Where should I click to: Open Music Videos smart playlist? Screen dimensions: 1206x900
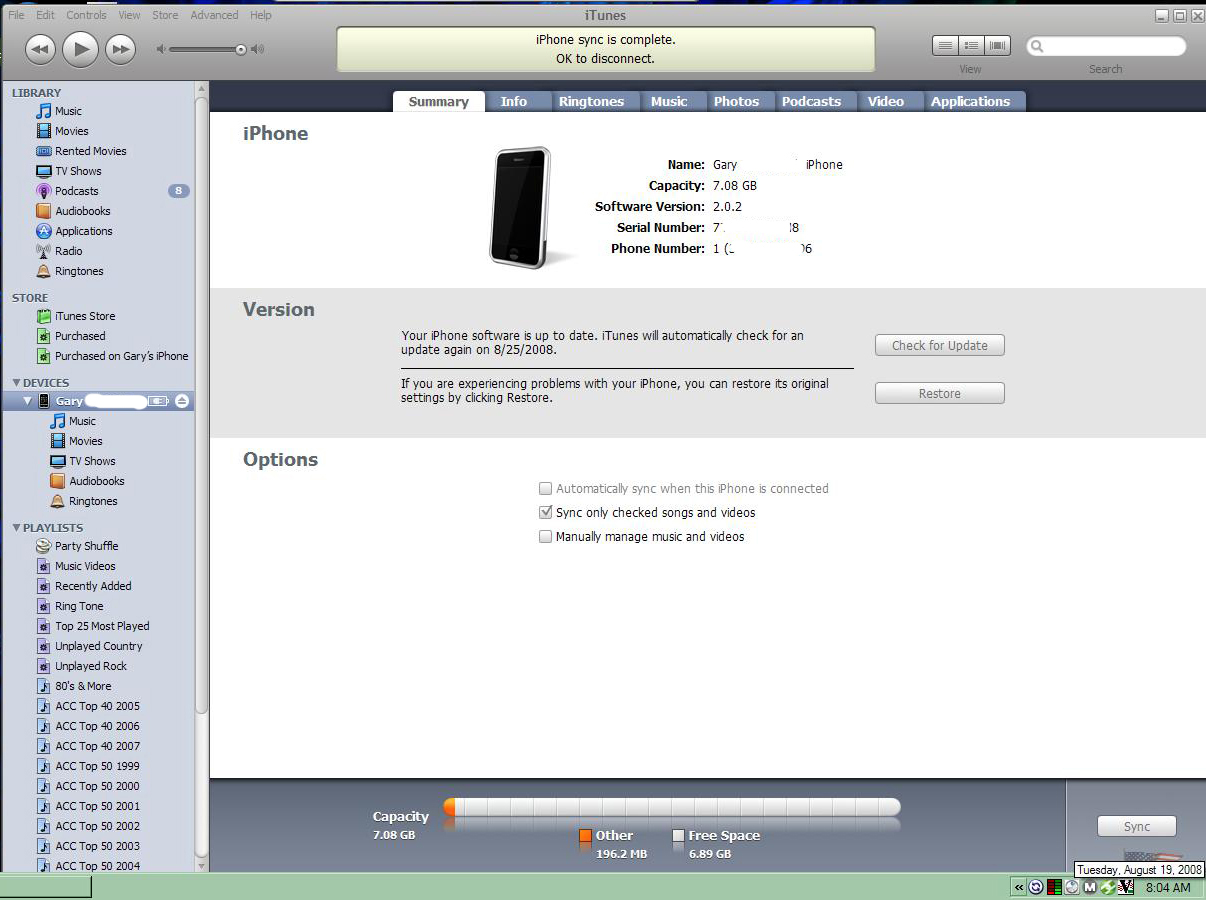pos(85,566)
